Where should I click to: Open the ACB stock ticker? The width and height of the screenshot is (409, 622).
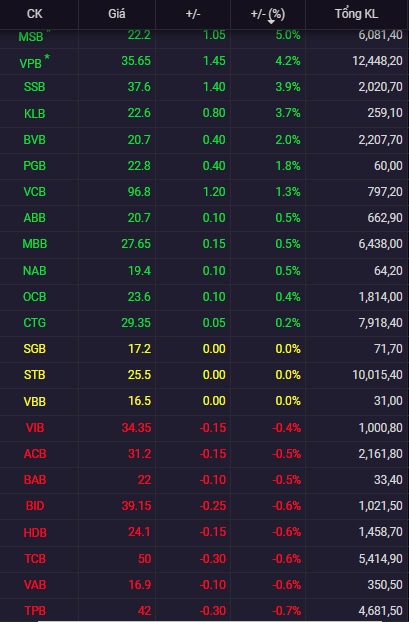tap(35, 453)
